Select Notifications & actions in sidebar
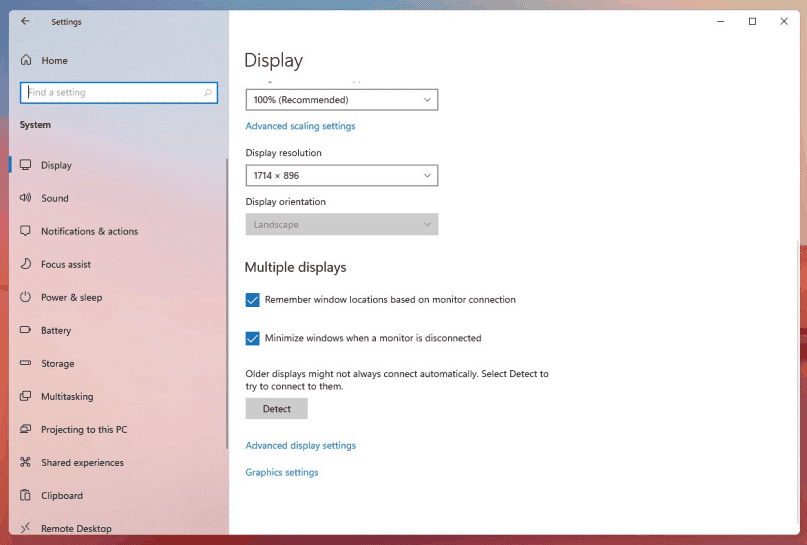 pyautogui.click(x=118, y=231)
